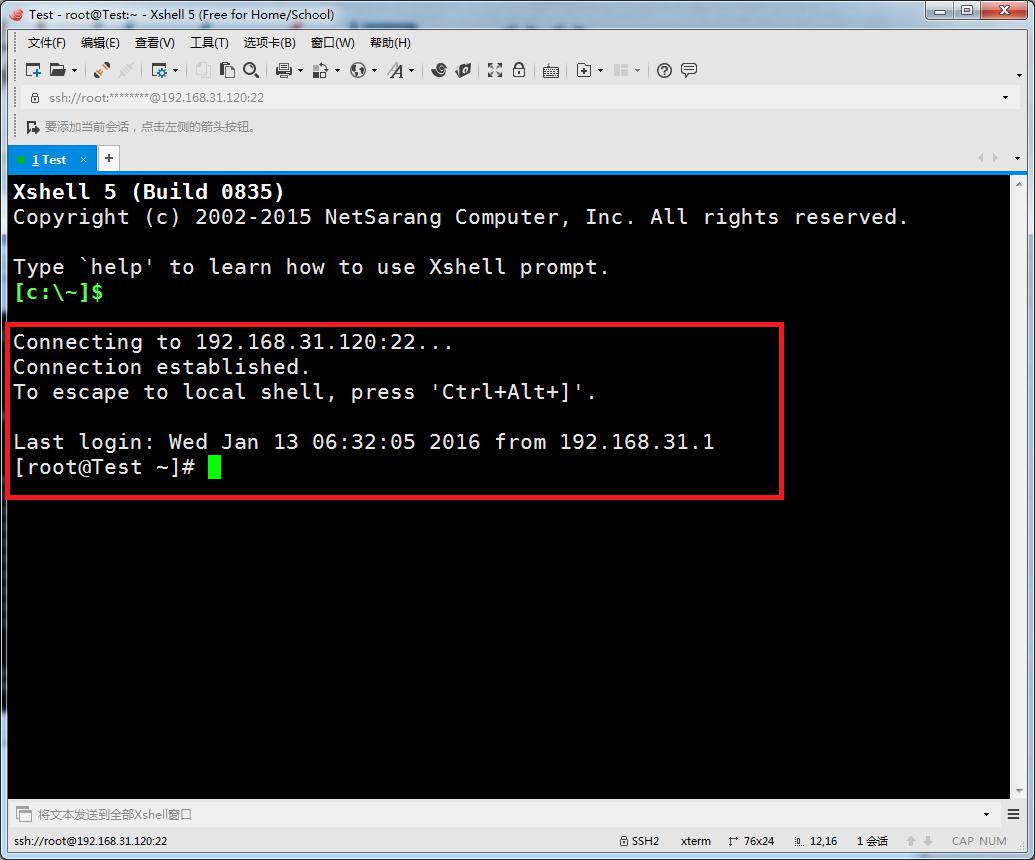Click the add-current-session arrow icon
Image resolution: width=1035 pixels, height=860 pixels.
(x=32, y=127)
